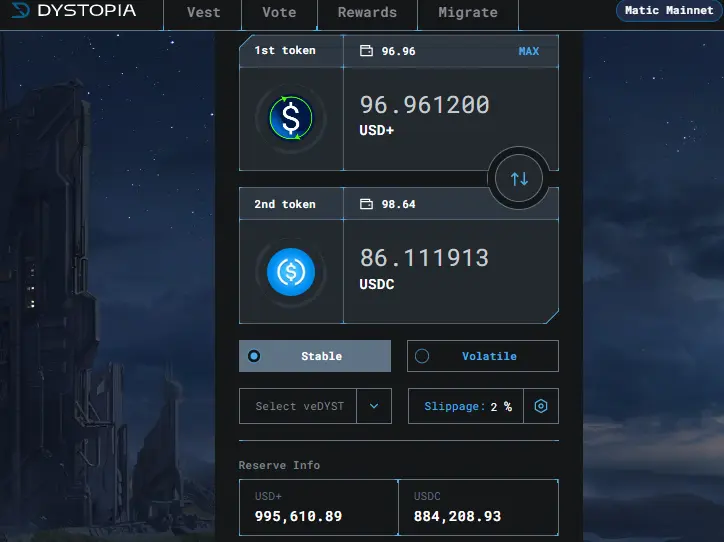Click the wallet icon beside 98.64
The image size is (724, 542).
coord(366,204)
